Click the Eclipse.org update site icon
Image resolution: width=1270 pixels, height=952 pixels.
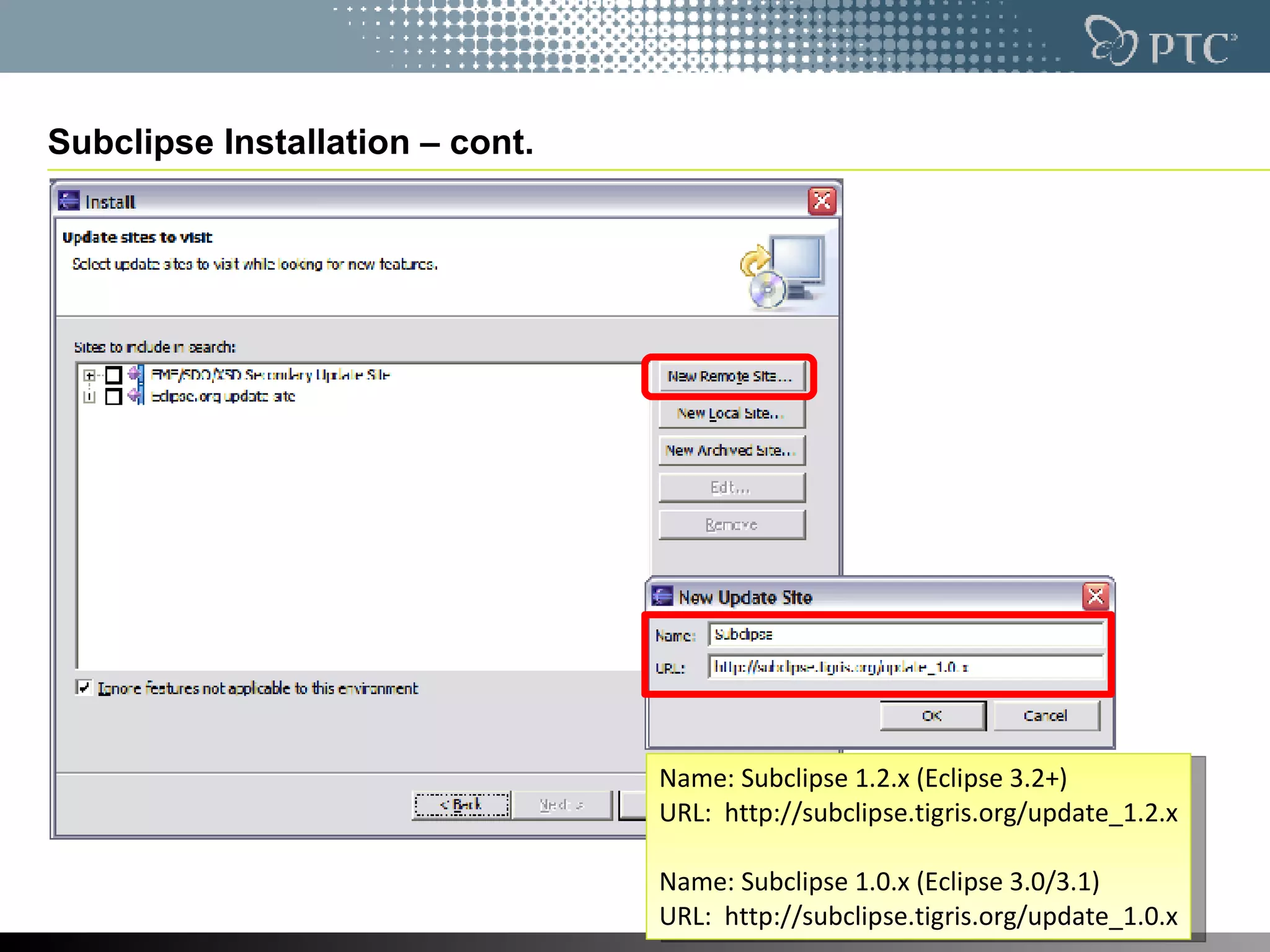pyautogui.click(x=135, y=396)
